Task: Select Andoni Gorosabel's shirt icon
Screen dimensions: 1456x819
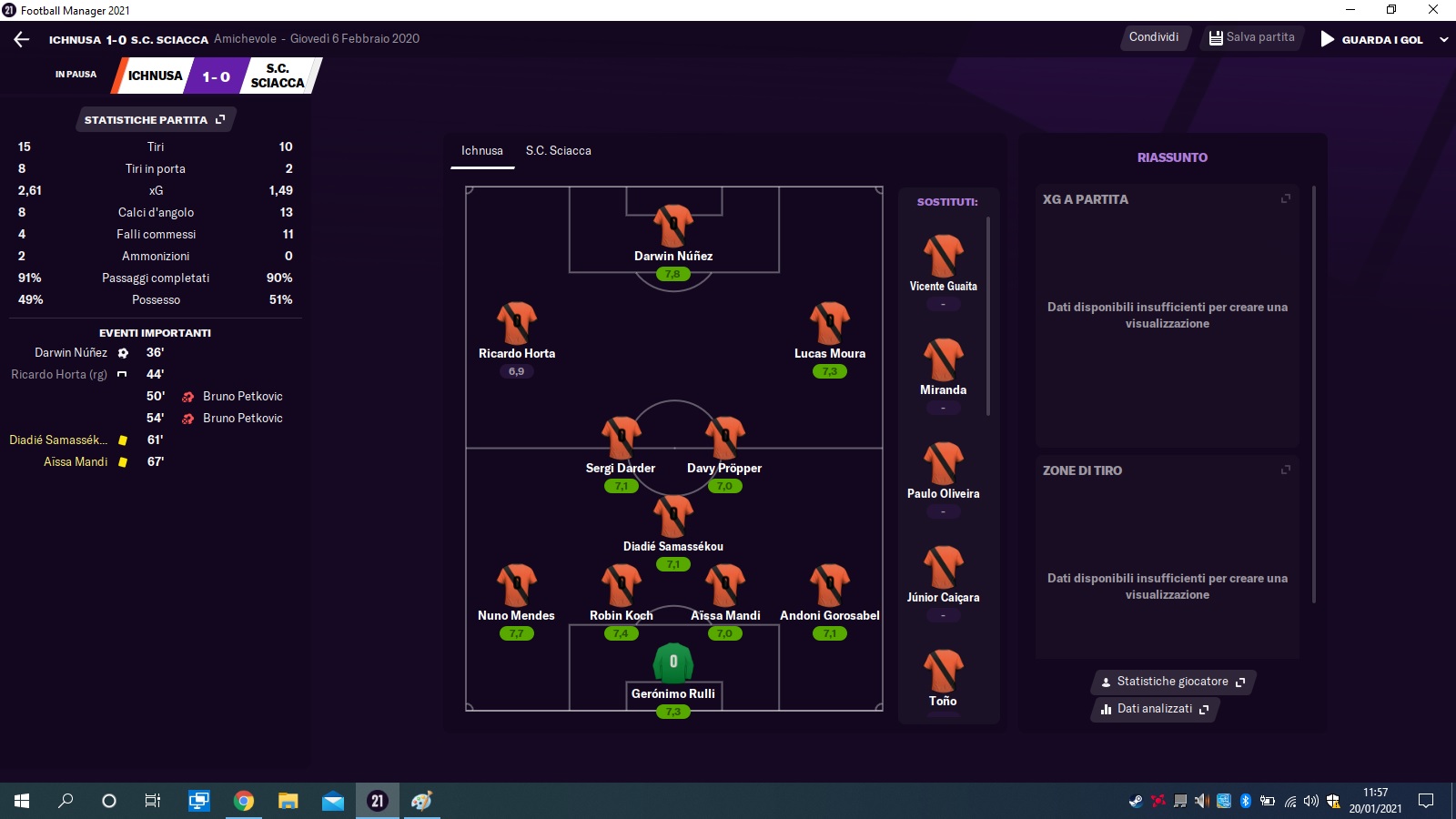Action: click(x=830, y=585)
